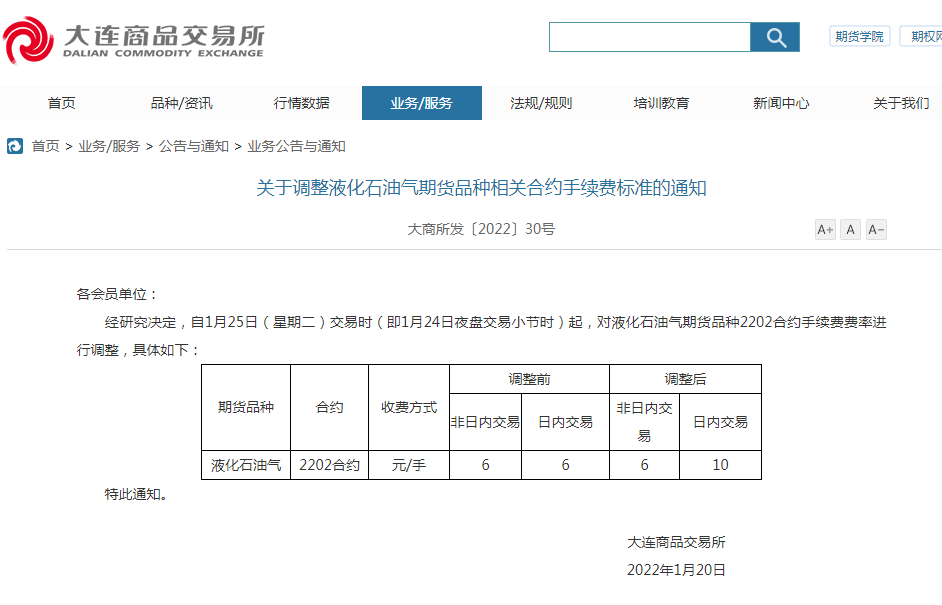Go to 法规/规则 section
Viewport: 942px width, 605px height.
pyautogui.click(x=541, y=103)
